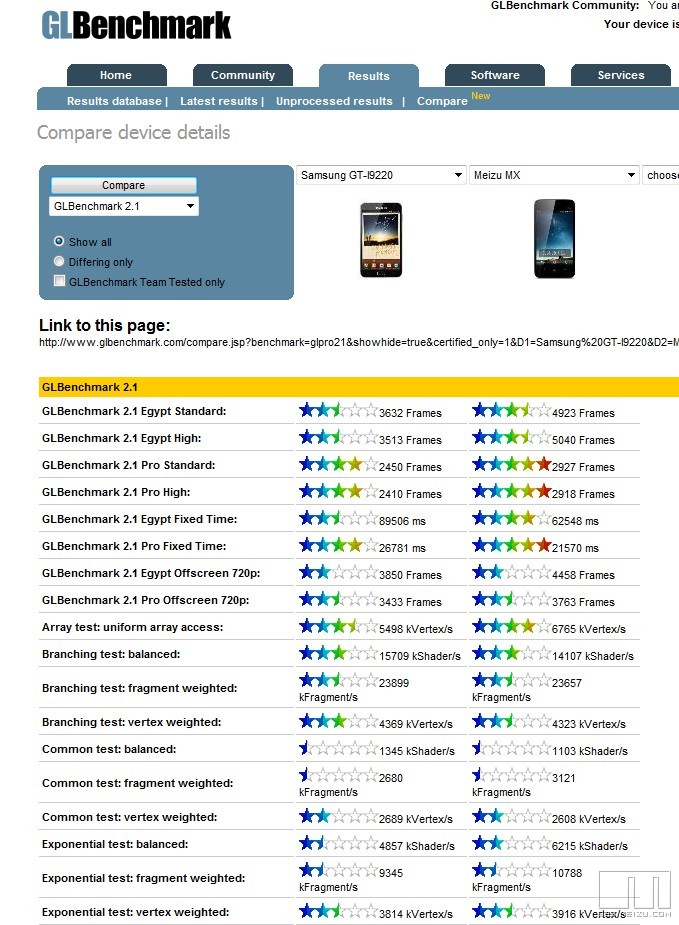Image resolution: width=679 pixels, height=925 pixels.
Task: Click the Samsung GT-I9220 phone image
Action: pos(380,240)
